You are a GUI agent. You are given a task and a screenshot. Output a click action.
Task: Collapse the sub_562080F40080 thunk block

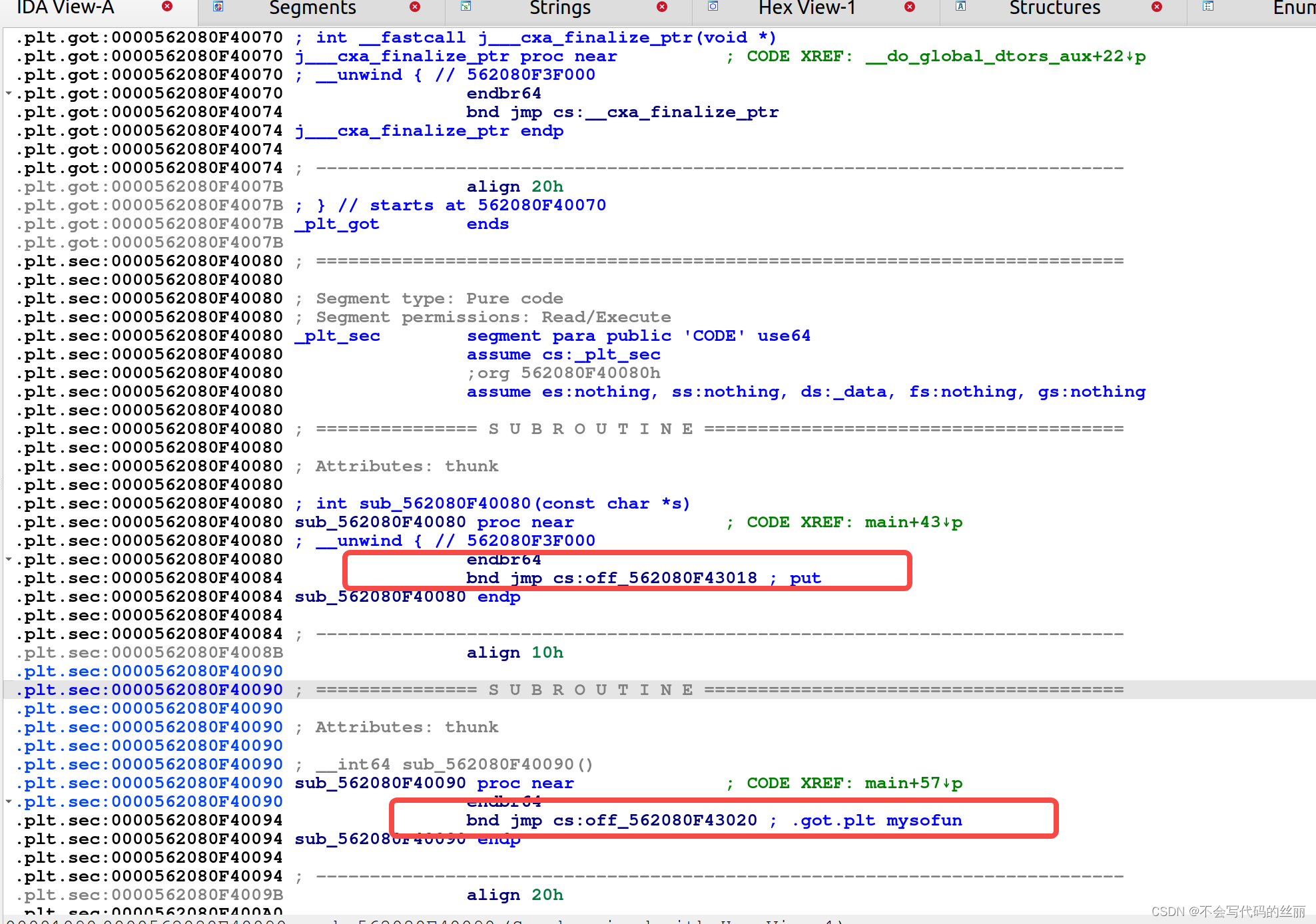pyautogui.click(x=8, y=559)
